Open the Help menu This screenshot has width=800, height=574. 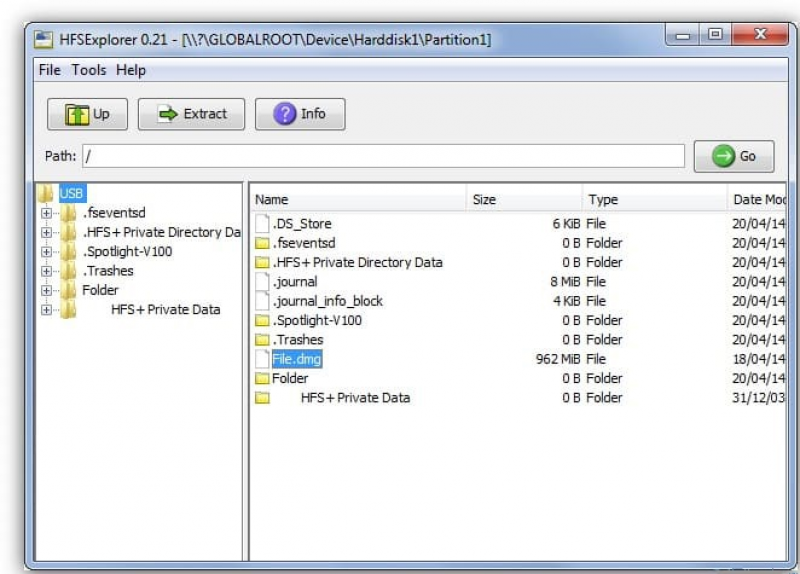pos(131,70)
